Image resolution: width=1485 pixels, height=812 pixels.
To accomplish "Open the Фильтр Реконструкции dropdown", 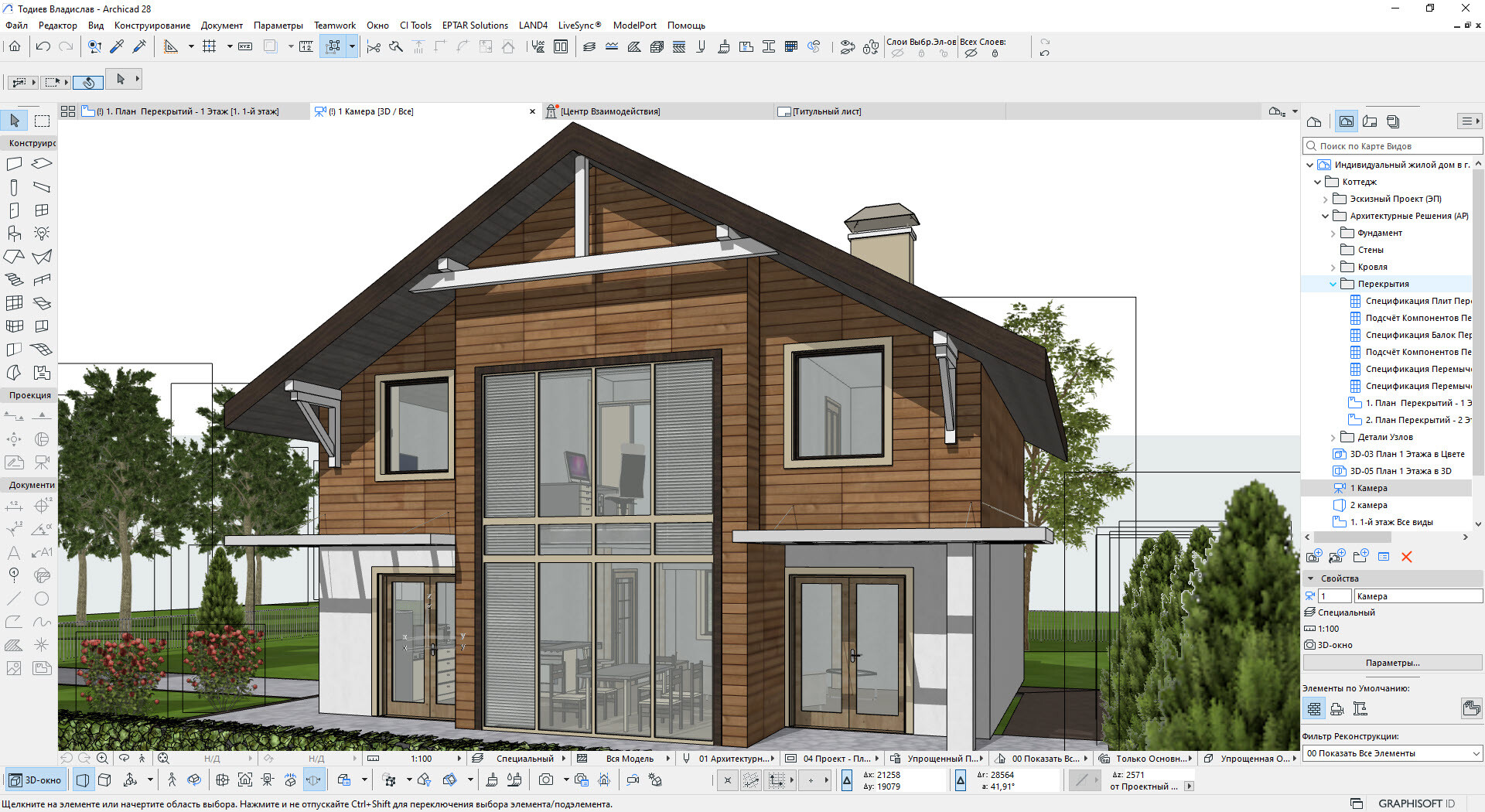I will coord(1392,753).
